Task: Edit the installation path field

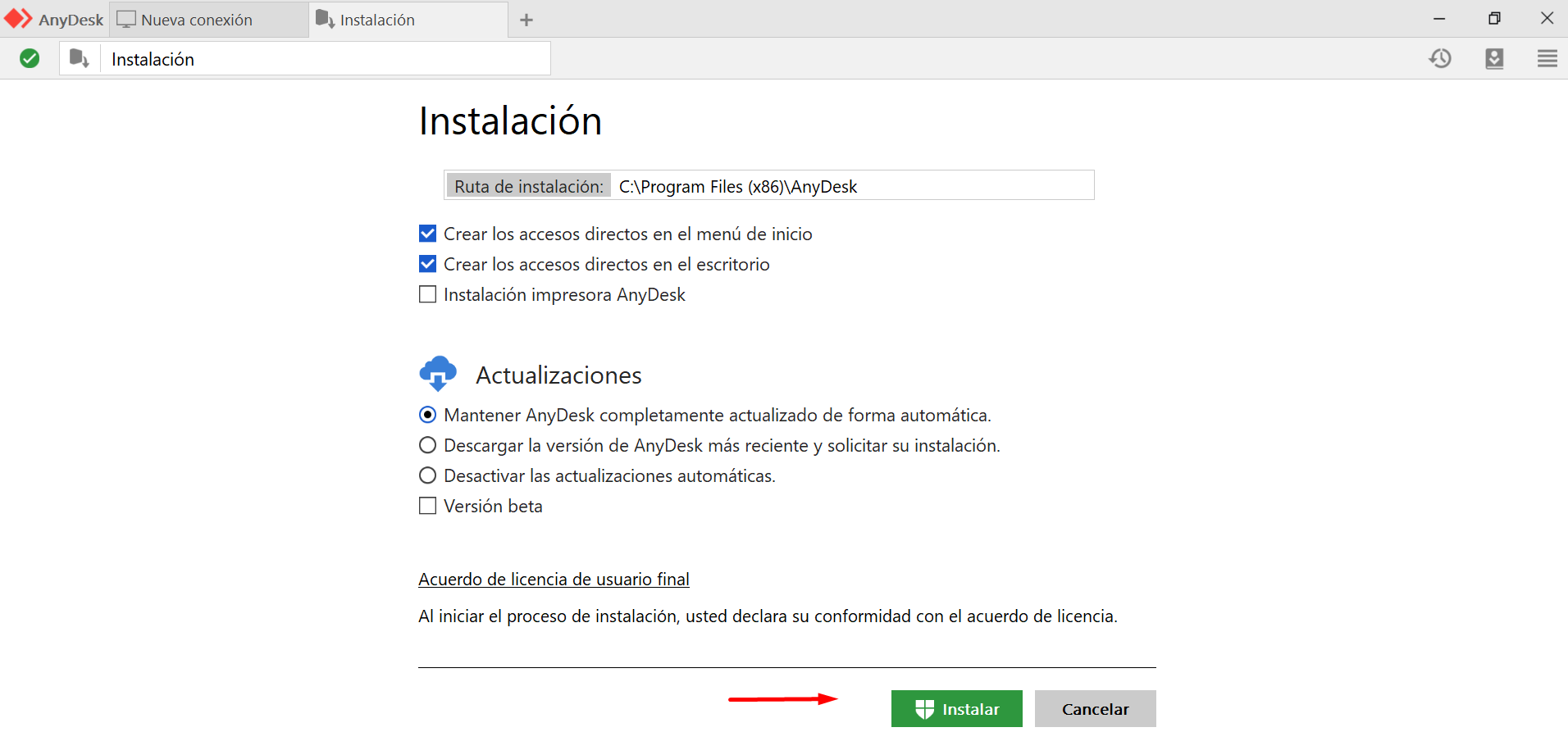Action: pos(853,186)
